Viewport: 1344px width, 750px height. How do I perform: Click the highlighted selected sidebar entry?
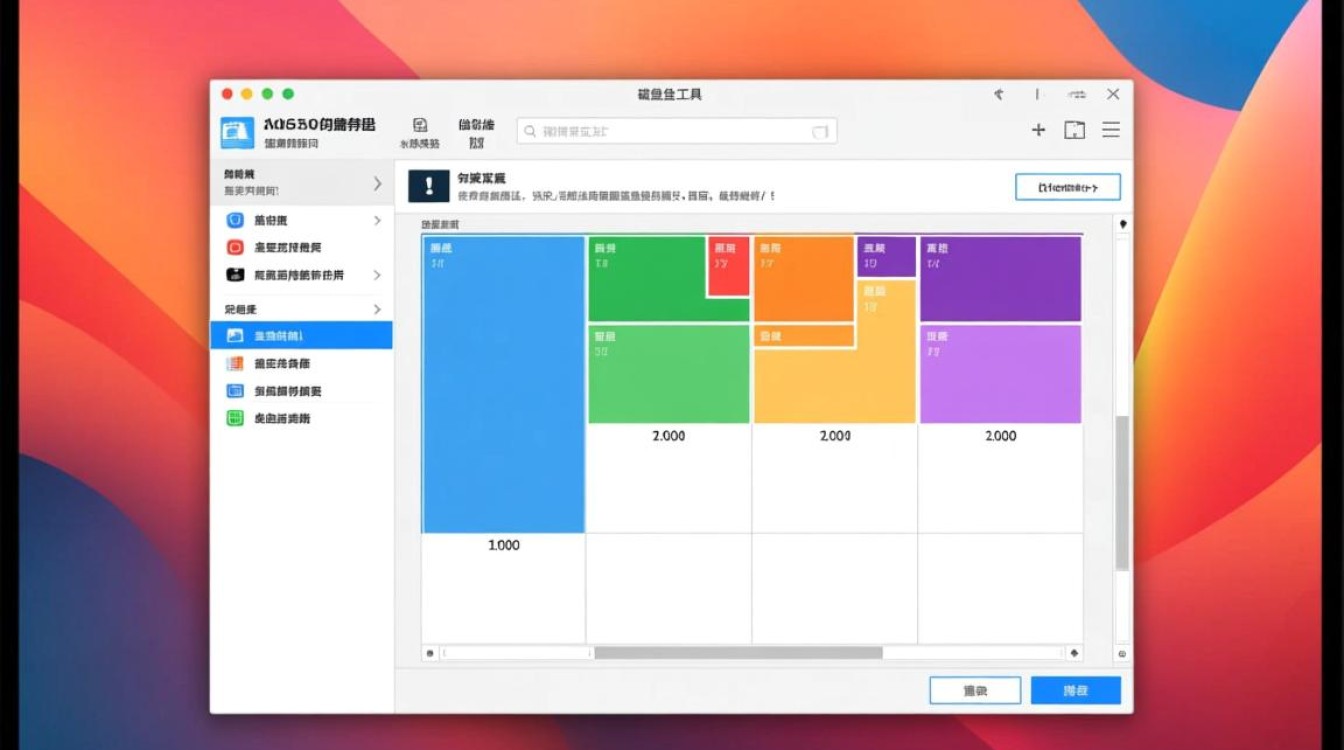tap(300, 335)
